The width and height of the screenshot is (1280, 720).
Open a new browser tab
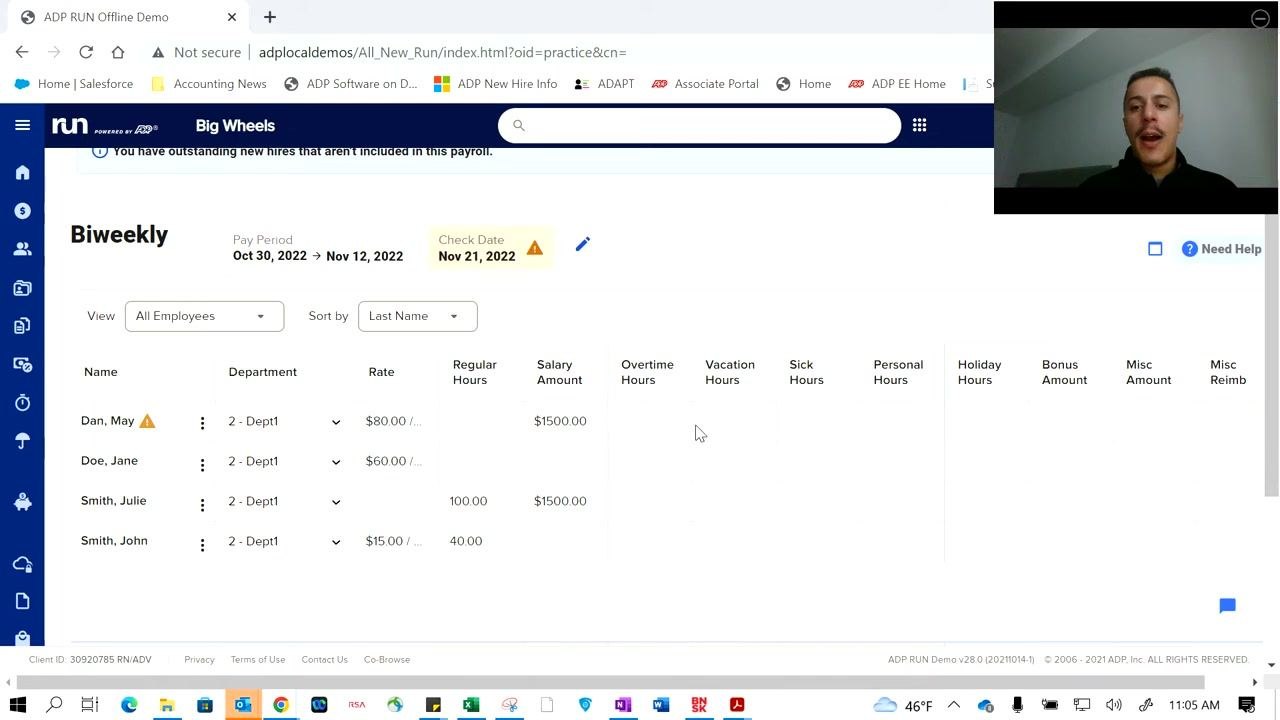270,17
